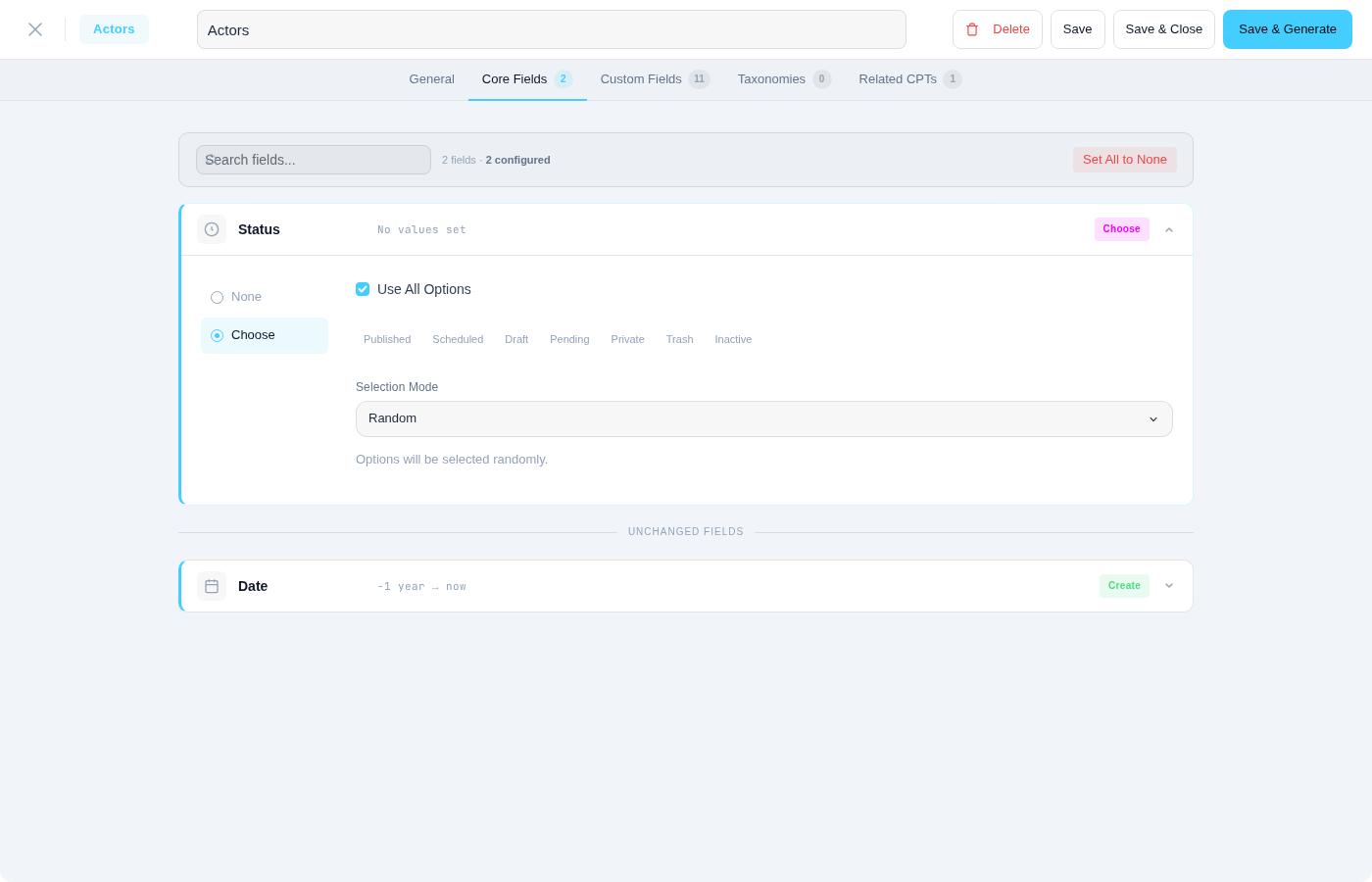Select the None radio option
1372x882 pixels.
tap(218, 297)
